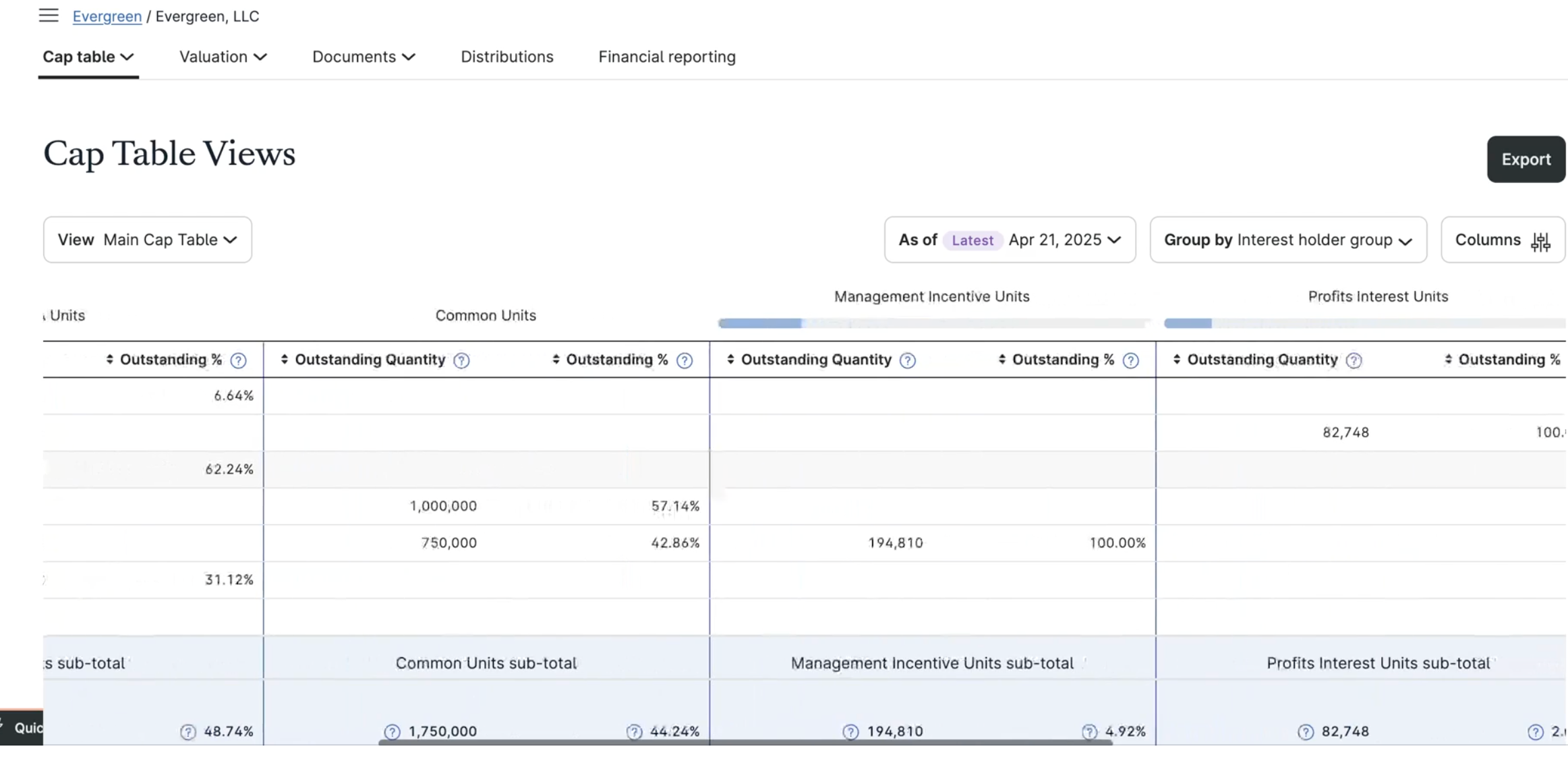This screenshot has height=784, width=1568.
Task: Click the help icon next to the 1,750,000 sub-total
Action: click(x=391, y=731)
